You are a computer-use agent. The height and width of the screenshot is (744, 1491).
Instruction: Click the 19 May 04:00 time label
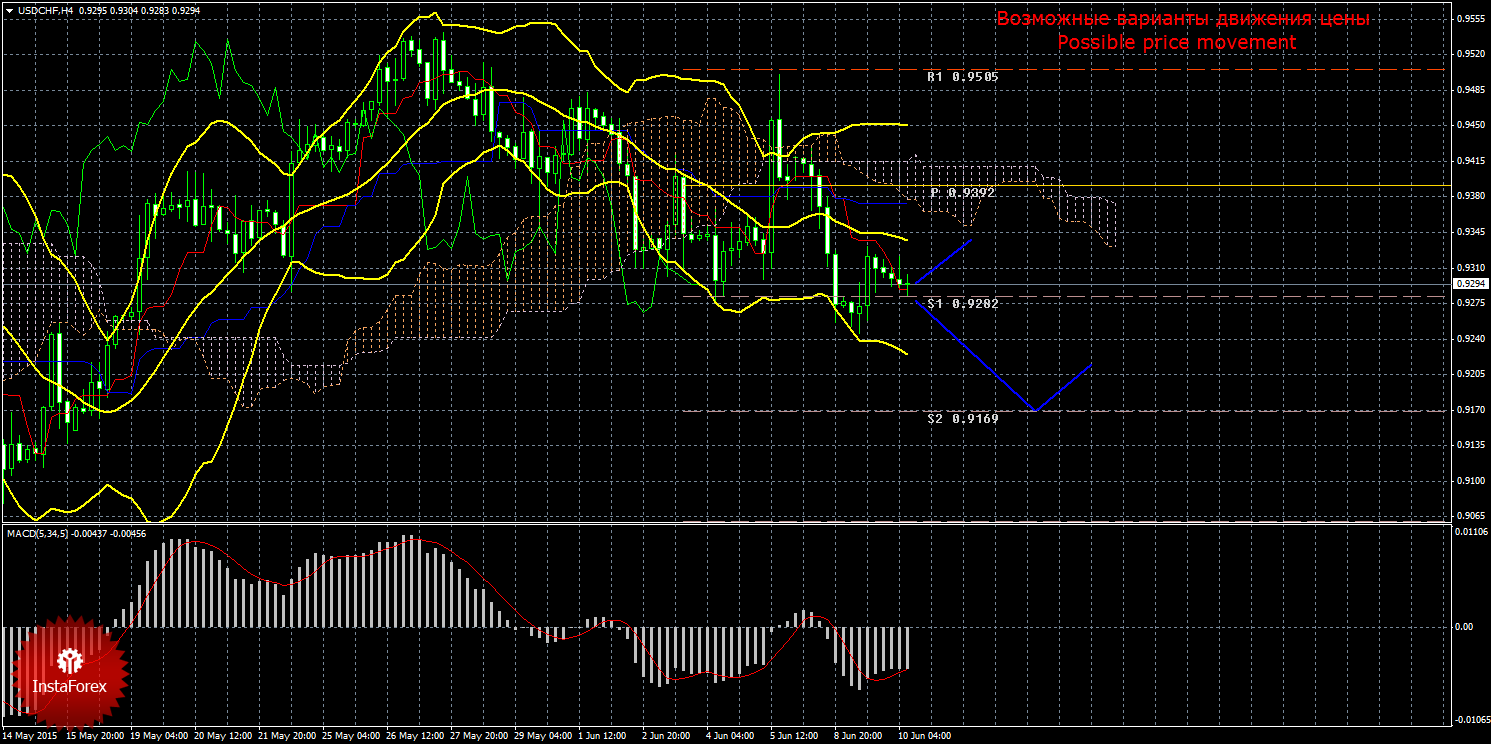coord(160,736)
